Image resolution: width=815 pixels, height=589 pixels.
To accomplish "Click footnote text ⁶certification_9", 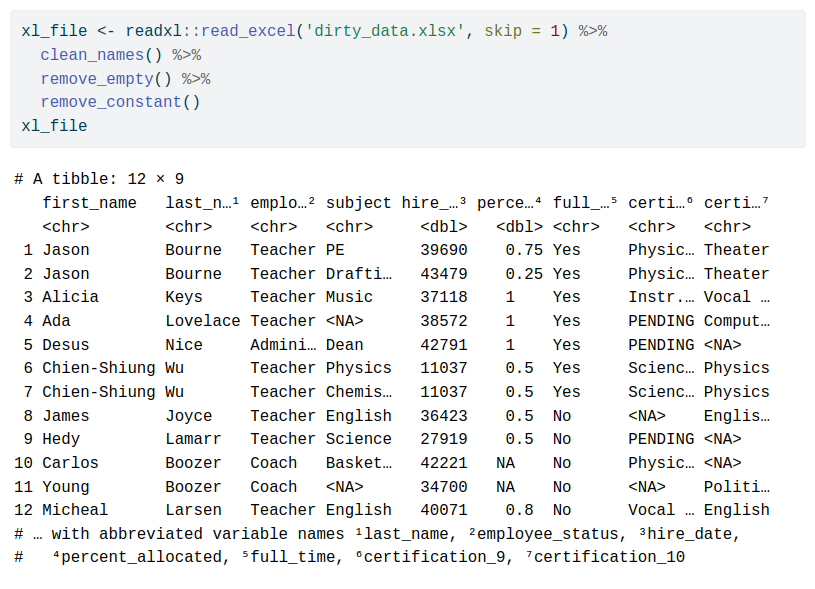I will 431,557.
